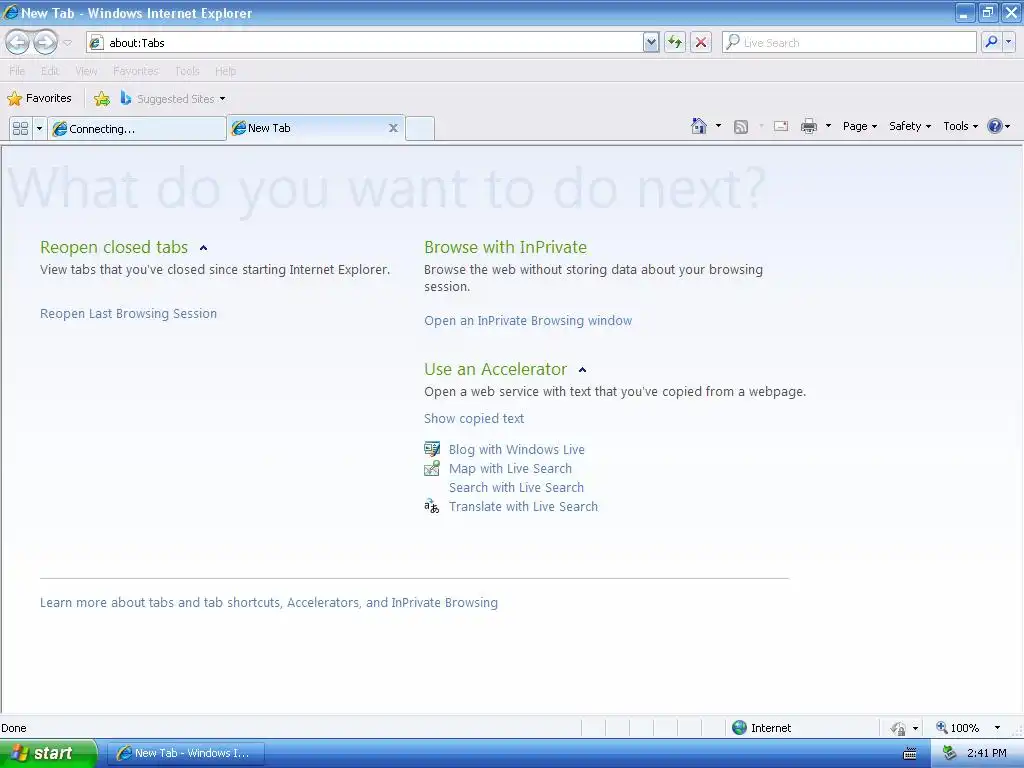
Task: Click the New Tab taskbar button
Action: click(185, 753)
